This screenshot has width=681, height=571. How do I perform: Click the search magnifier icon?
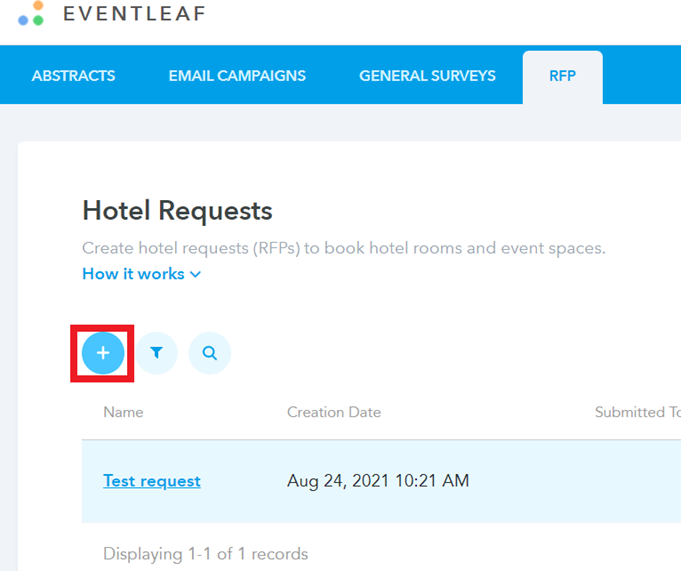(209, 353)
